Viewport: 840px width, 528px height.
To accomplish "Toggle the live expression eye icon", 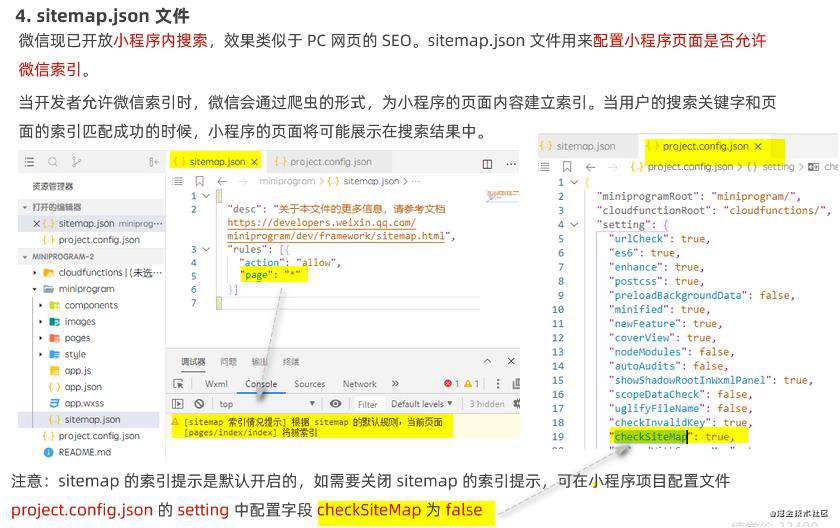I will click(x=335, y=404).
